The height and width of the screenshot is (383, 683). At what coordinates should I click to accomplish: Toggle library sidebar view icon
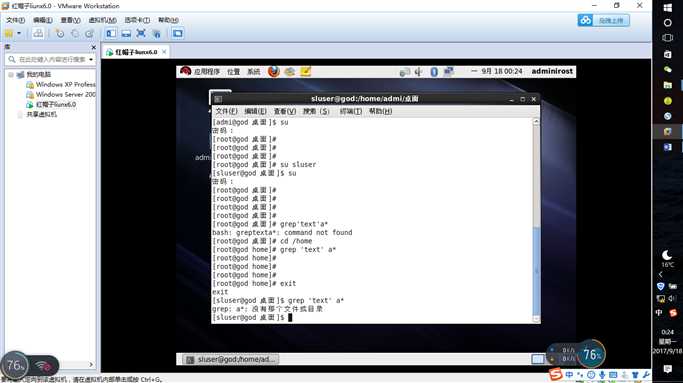[111, 34]
